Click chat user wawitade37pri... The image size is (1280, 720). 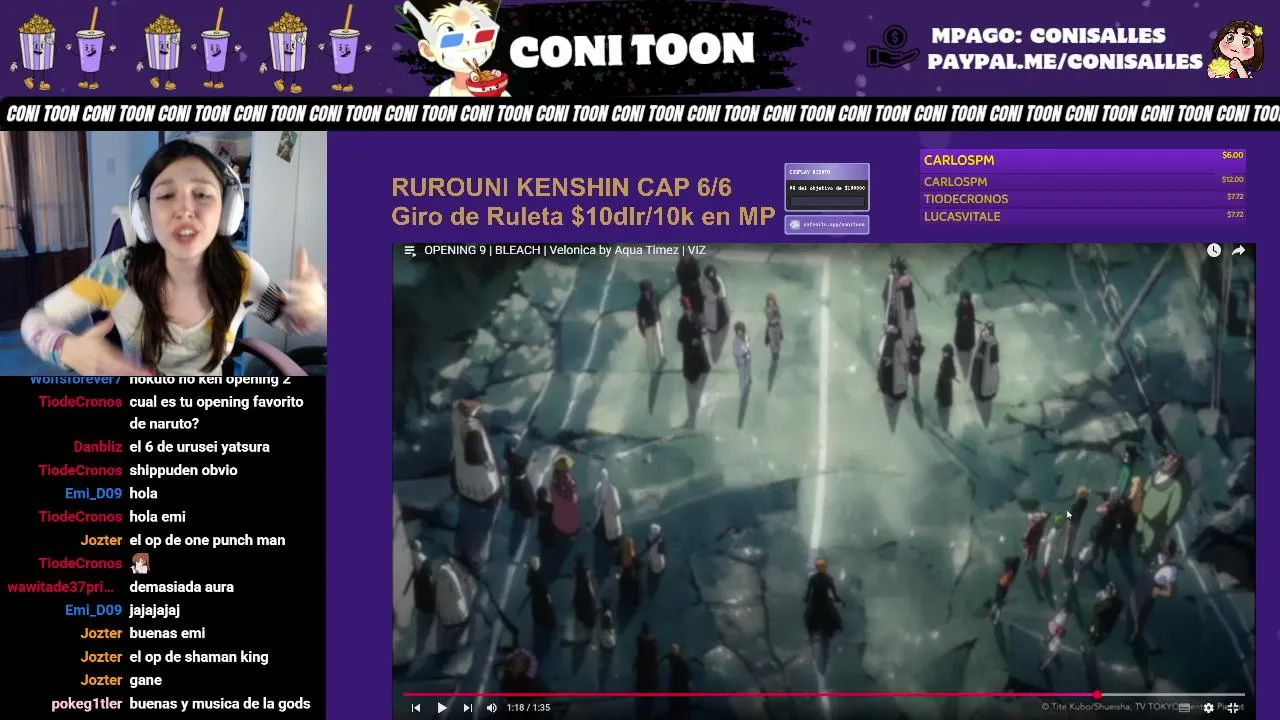[61, 587]
